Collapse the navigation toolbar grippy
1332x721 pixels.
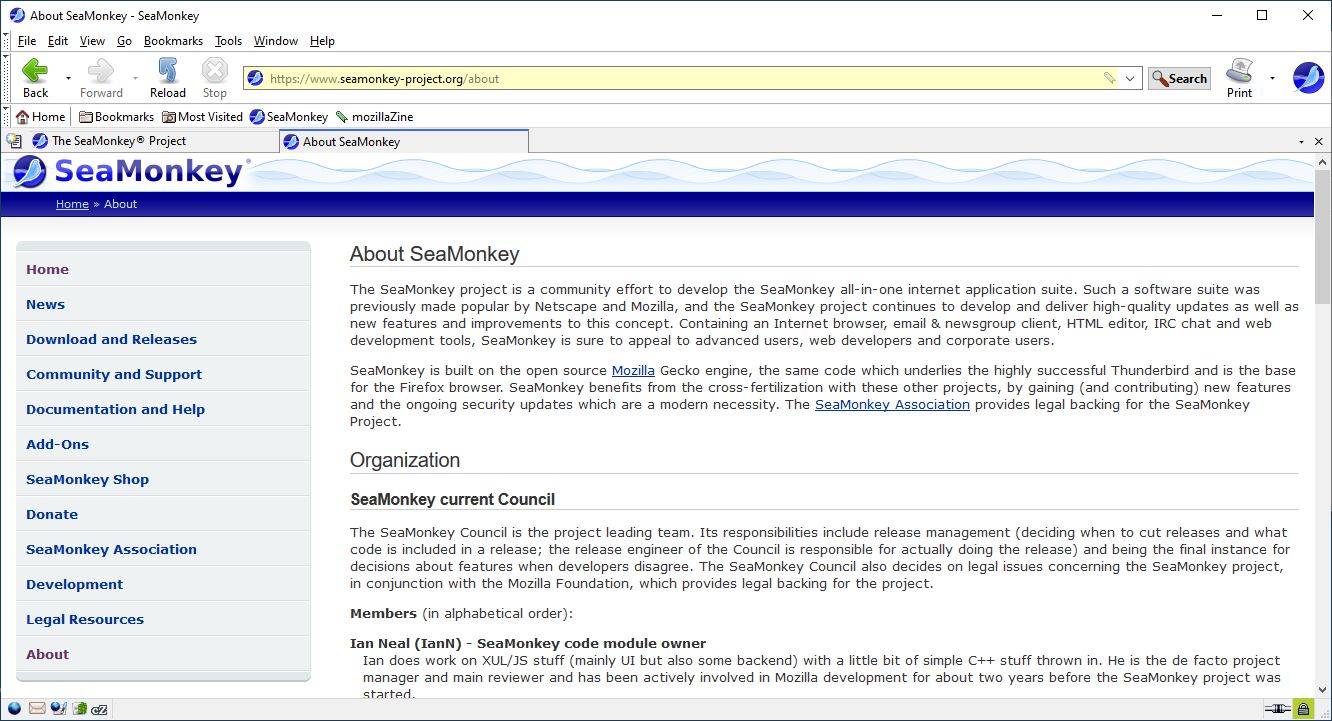pos(6,78)
